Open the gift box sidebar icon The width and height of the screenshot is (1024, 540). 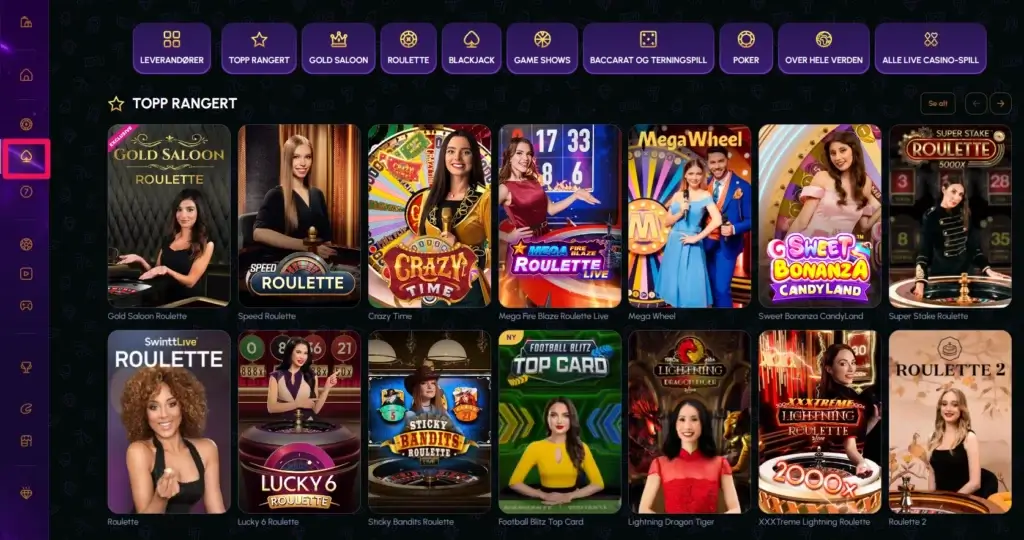(26, 441)
